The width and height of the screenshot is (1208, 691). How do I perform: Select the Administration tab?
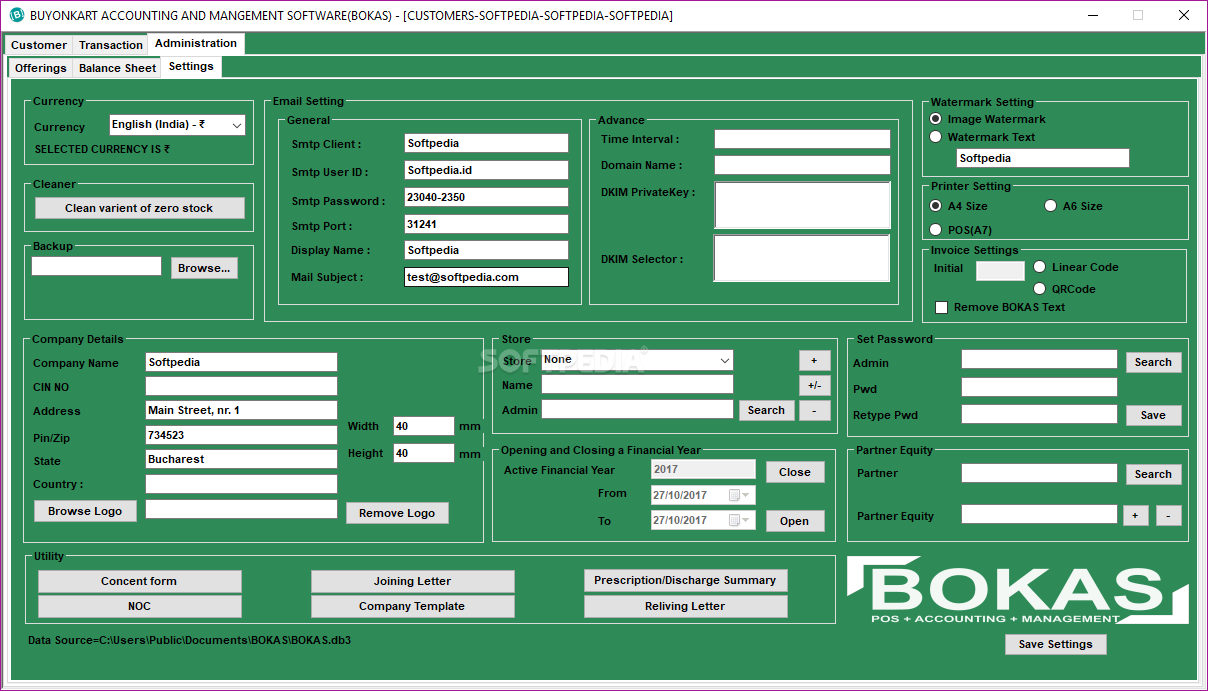(x=196, y=43)
